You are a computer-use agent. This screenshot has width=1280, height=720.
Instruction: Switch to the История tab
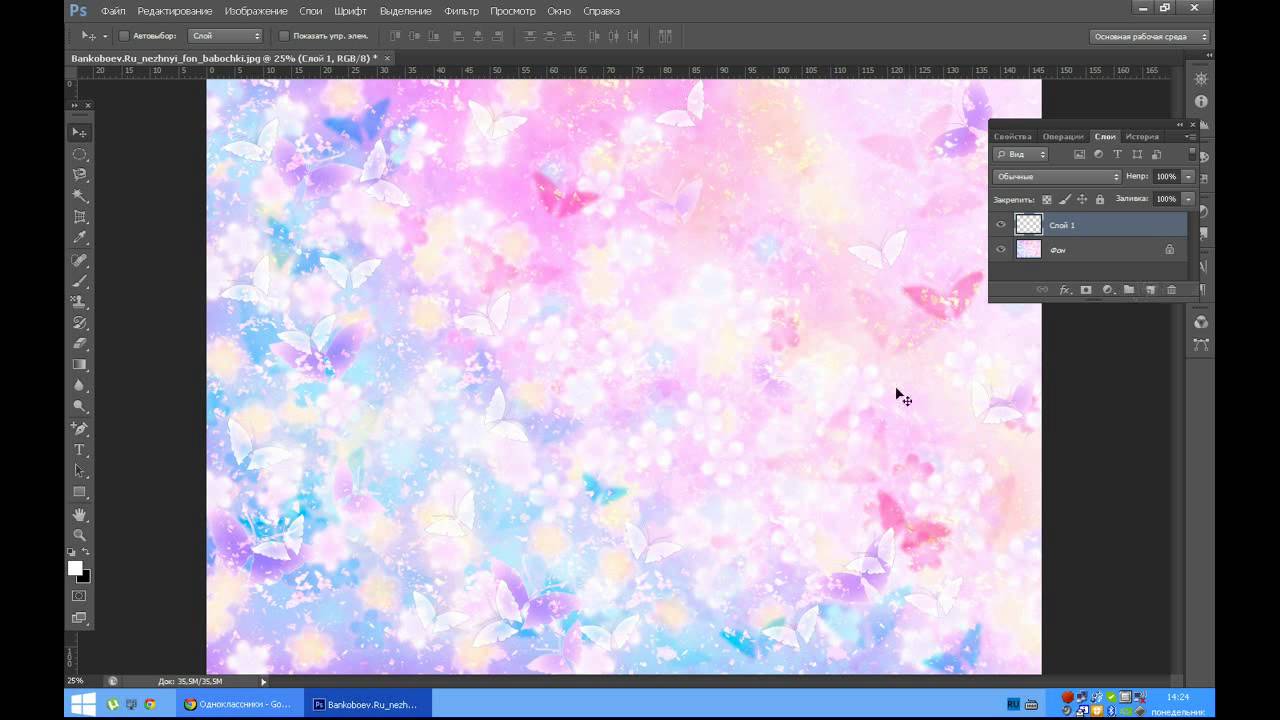pos(1142,137)
